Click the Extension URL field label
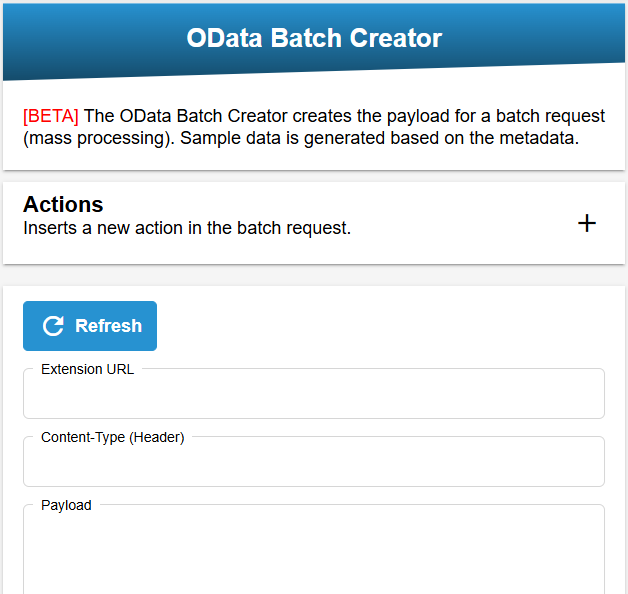This screenshot has width=628, height=594. [x=87, y=369]
